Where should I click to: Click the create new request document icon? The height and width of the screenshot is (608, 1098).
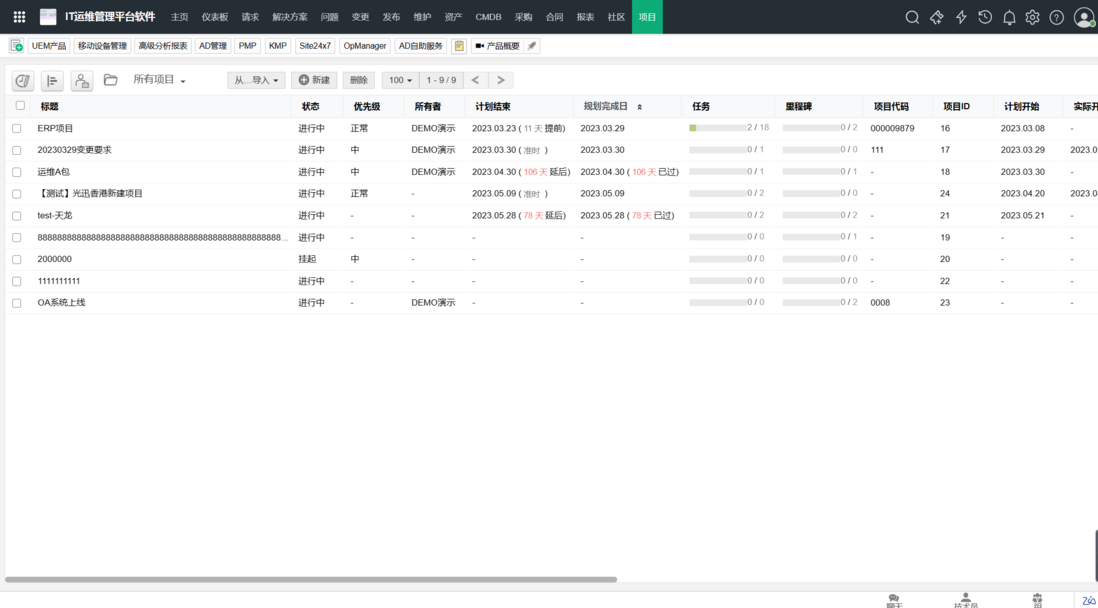click(x=16, y=46)
